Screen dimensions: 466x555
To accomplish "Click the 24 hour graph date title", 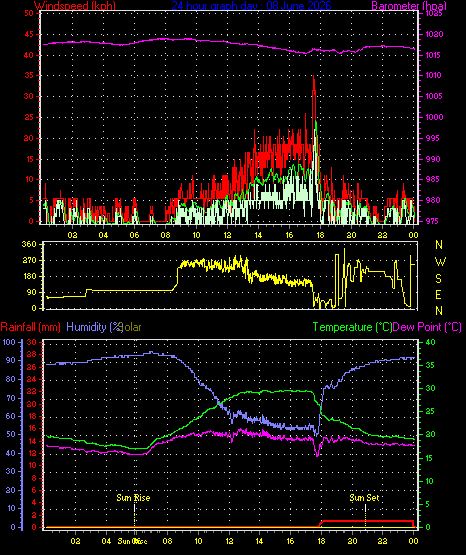I will [251, 6].
